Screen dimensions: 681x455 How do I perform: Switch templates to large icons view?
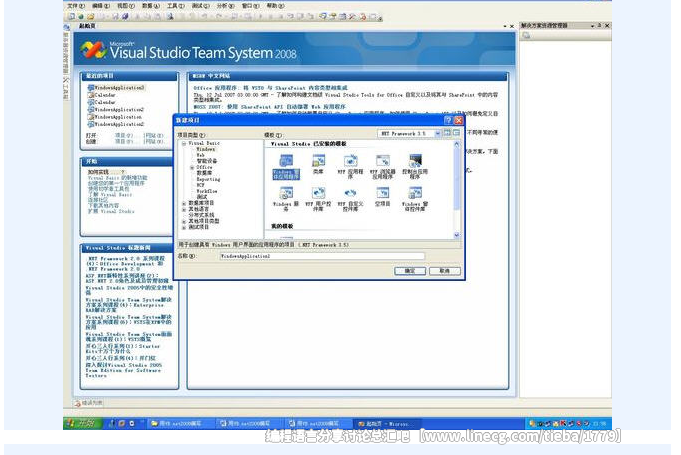coord(447,133)
